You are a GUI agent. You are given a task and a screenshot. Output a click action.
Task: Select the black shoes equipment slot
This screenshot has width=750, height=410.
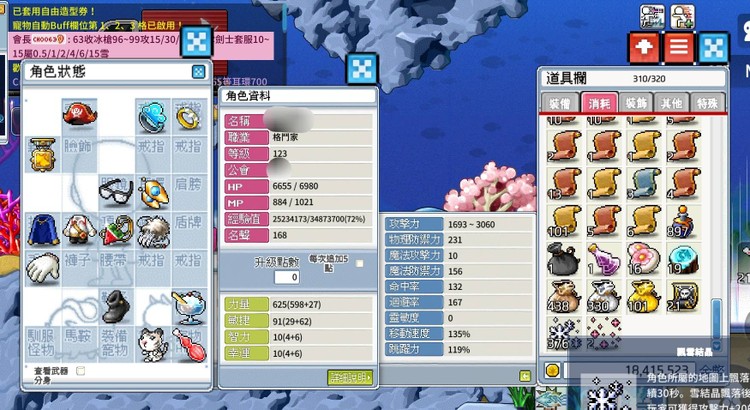(x=116, y=306)
